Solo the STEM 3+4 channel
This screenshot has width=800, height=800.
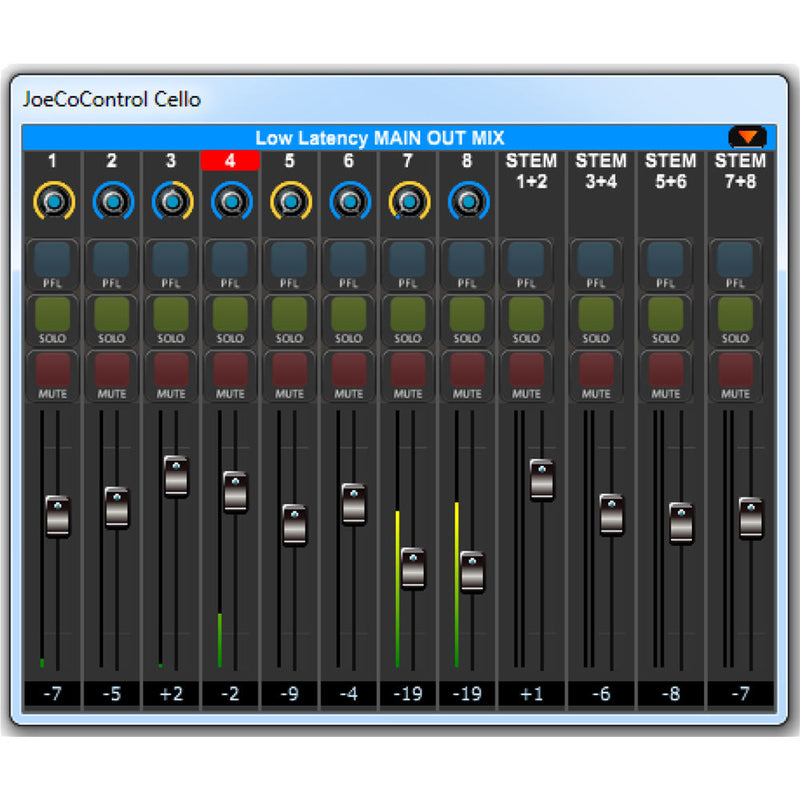pos(596,315)
